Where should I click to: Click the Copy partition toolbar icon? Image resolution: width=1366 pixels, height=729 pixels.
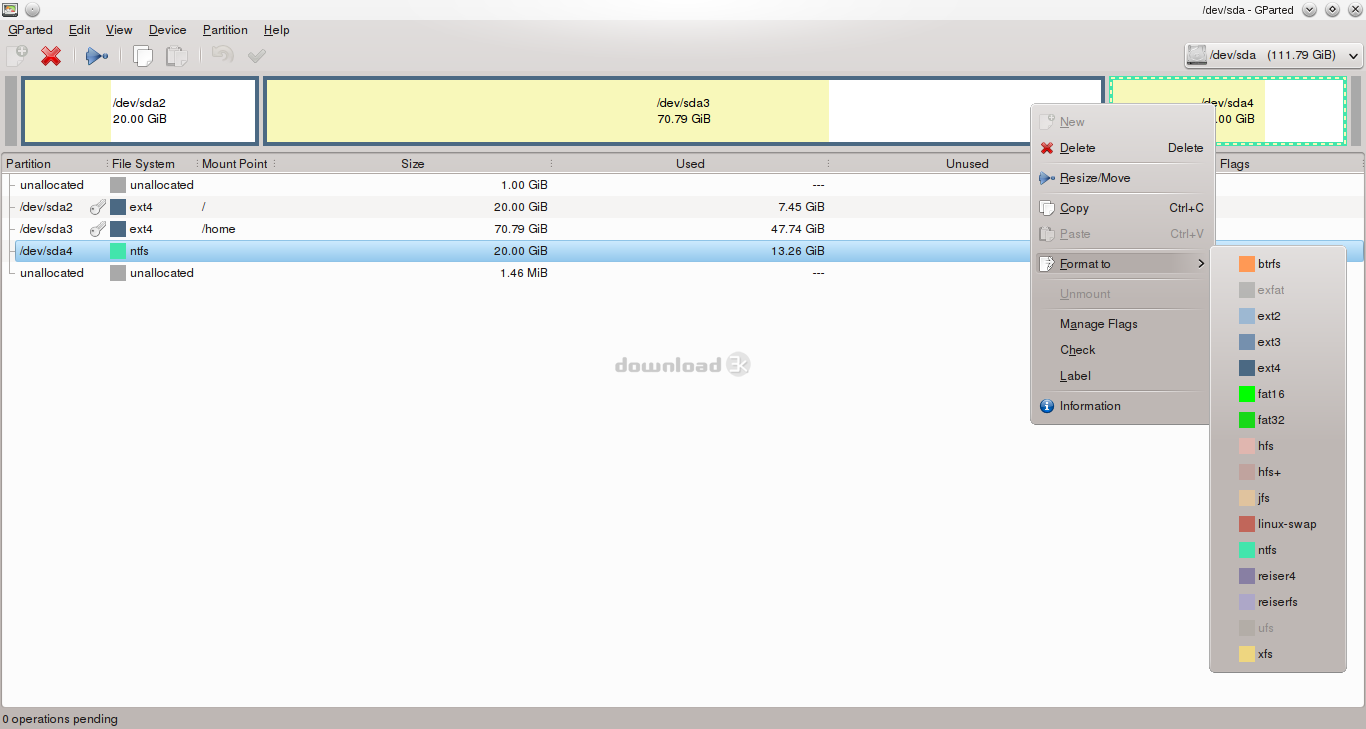tap(143, 56)
